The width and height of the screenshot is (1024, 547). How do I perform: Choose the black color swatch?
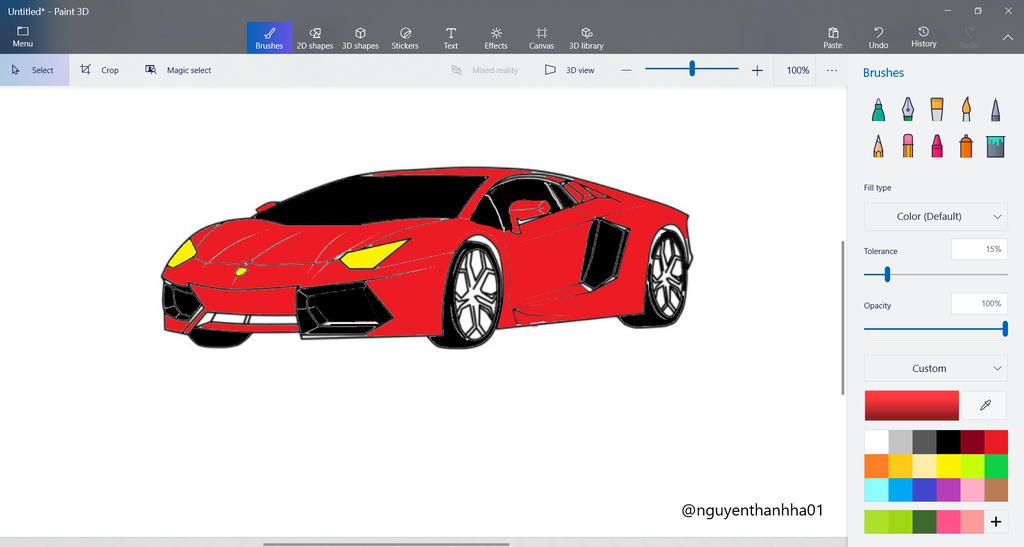tap(948, 442)
